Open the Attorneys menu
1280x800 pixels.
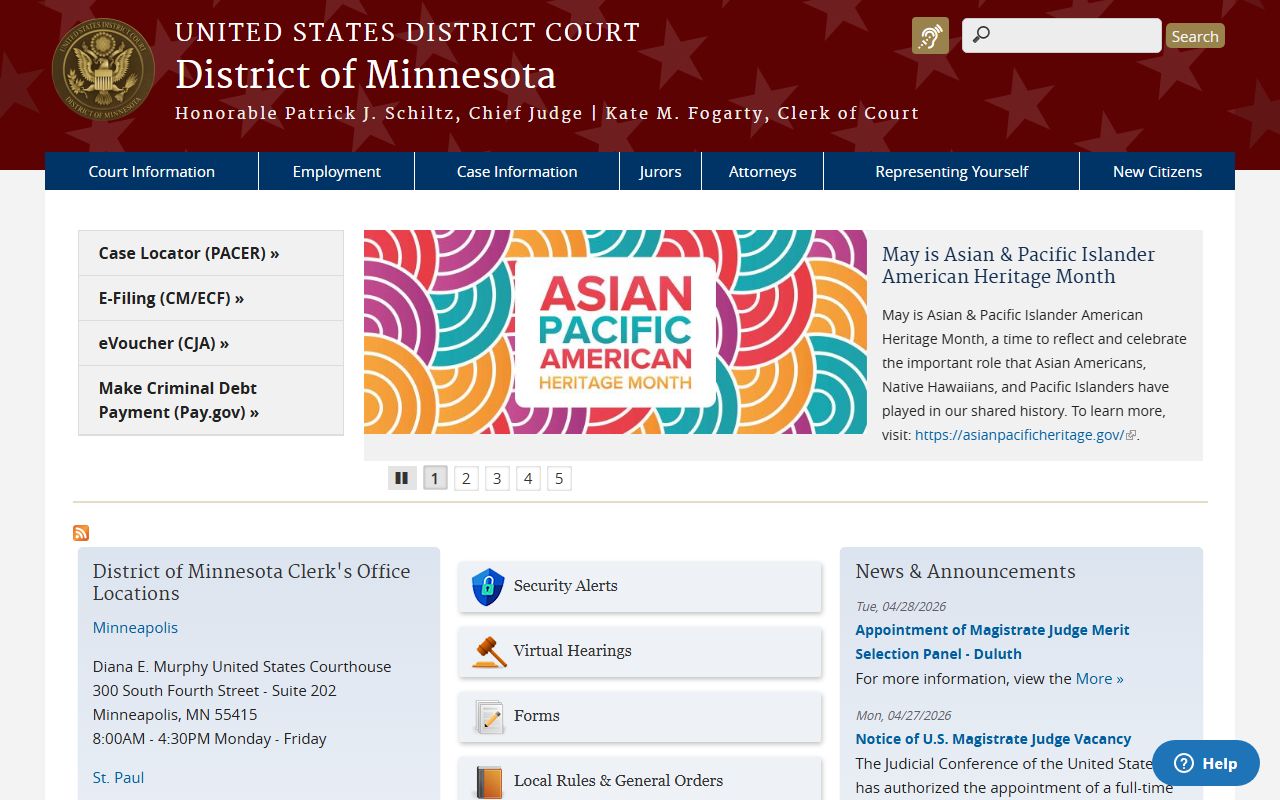(x=762, y=171)
